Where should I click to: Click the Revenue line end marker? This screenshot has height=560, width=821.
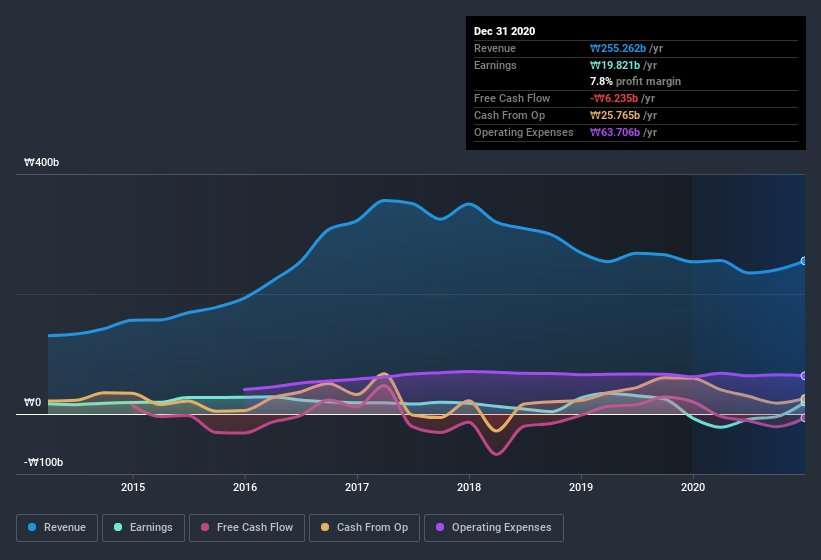pos(804,261)
